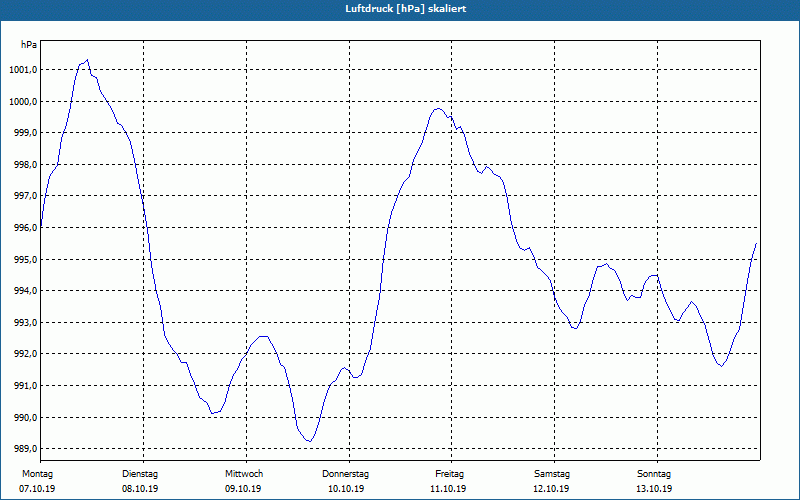Click the 991,0 y-axis value

25,386
